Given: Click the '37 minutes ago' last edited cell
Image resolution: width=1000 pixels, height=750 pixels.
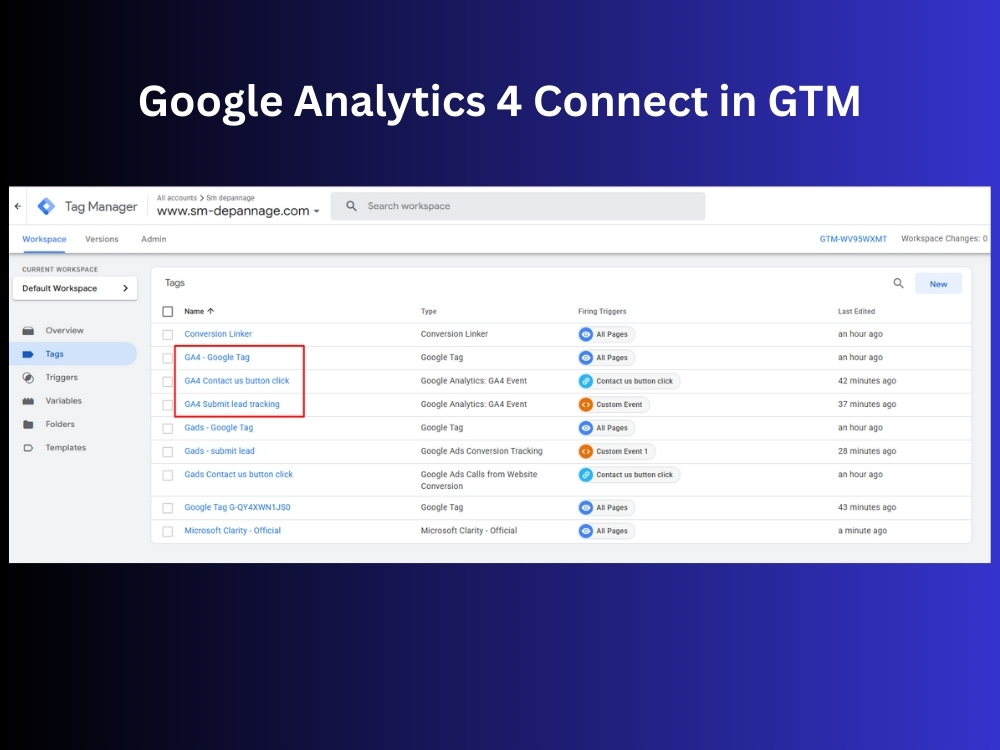Looking at the screenshot, I should (x=867, y=404).
